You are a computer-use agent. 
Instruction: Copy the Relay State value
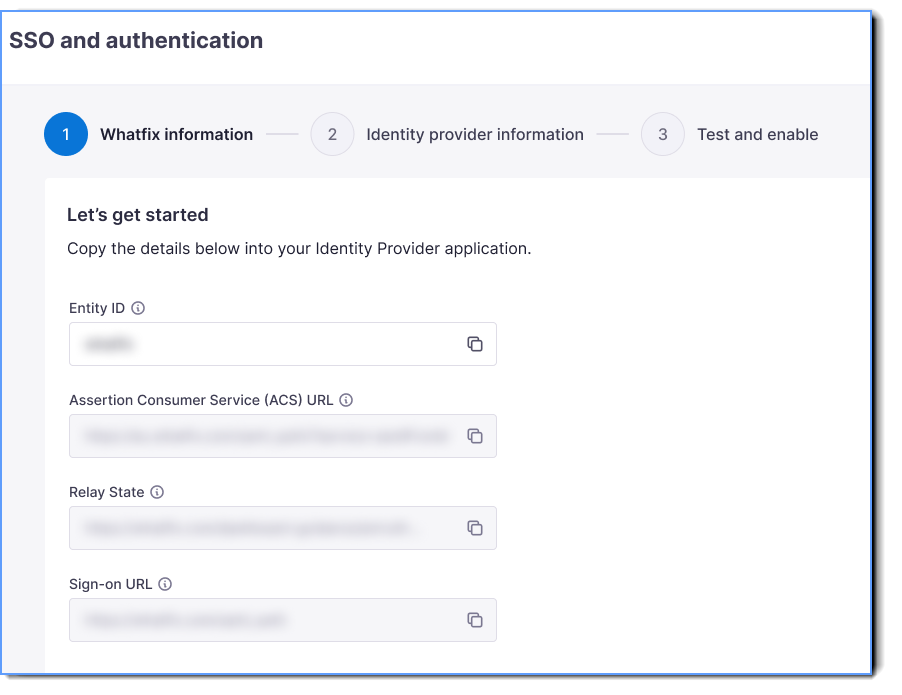[x=475, y=528]
